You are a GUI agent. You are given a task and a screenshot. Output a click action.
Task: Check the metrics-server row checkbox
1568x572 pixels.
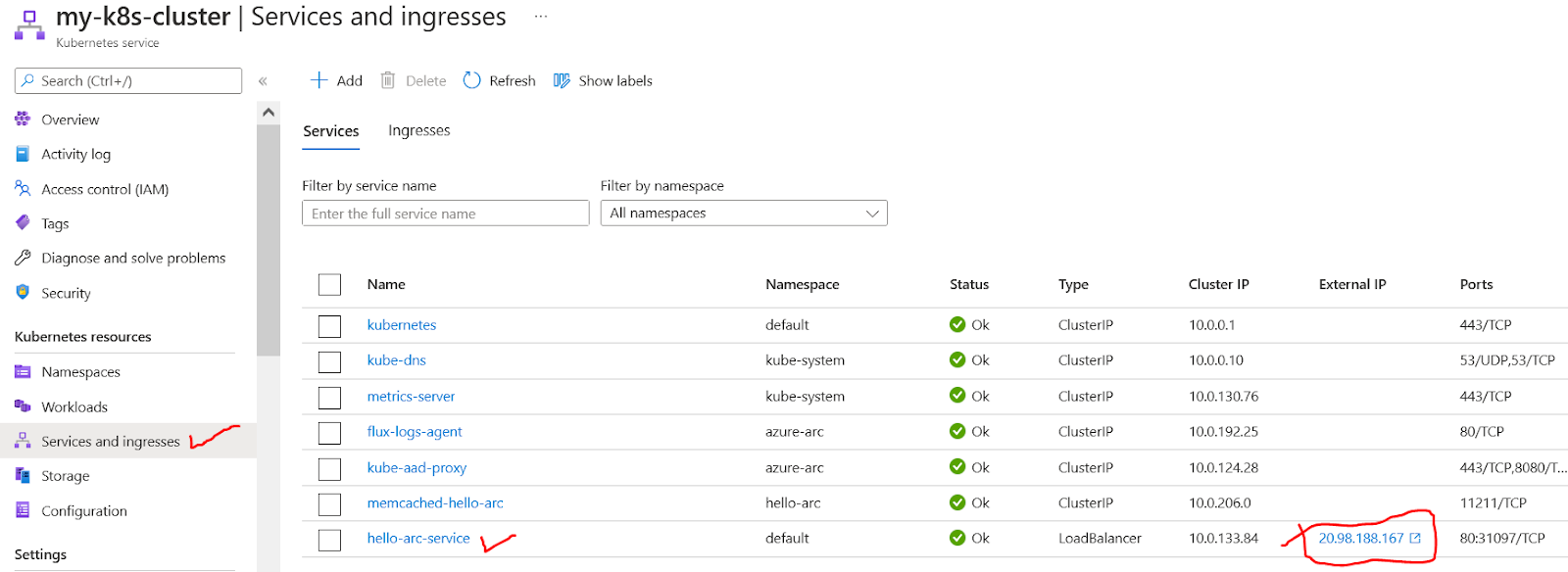tap(329, 398)
